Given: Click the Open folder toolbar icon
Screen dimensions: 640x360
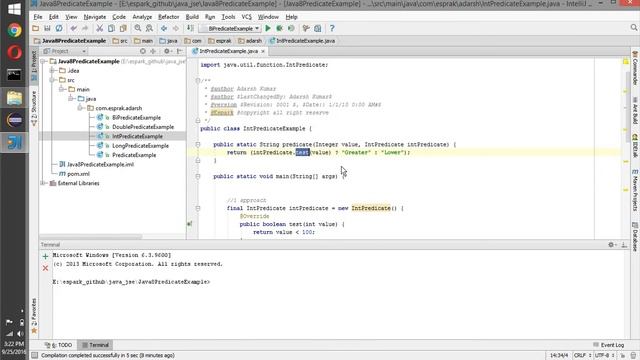Looking at the screenshot, I should [36, 28].
